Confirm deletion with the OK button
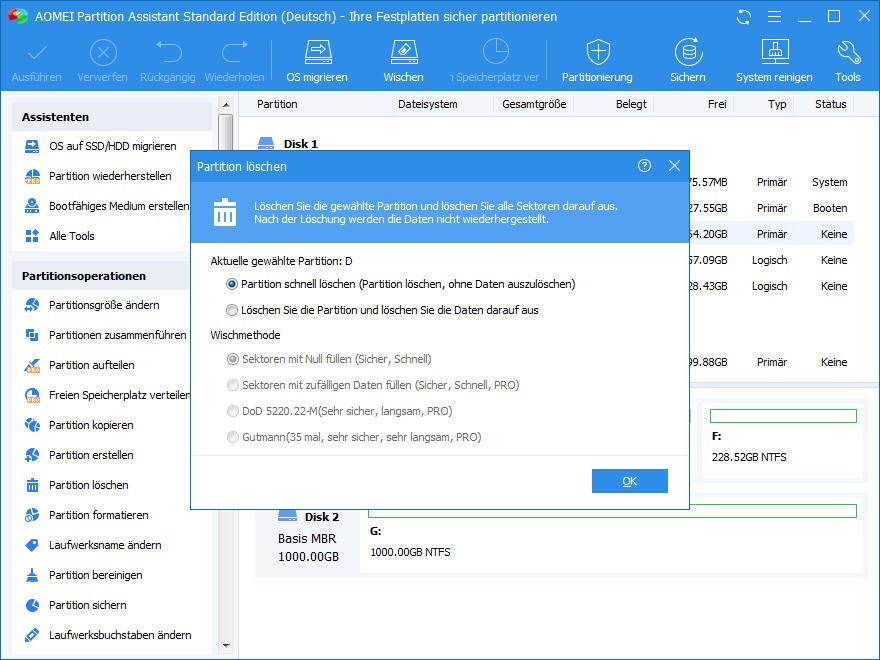Image resolution: width=880 pixels, height=660 pixels. tap(630, 481)
